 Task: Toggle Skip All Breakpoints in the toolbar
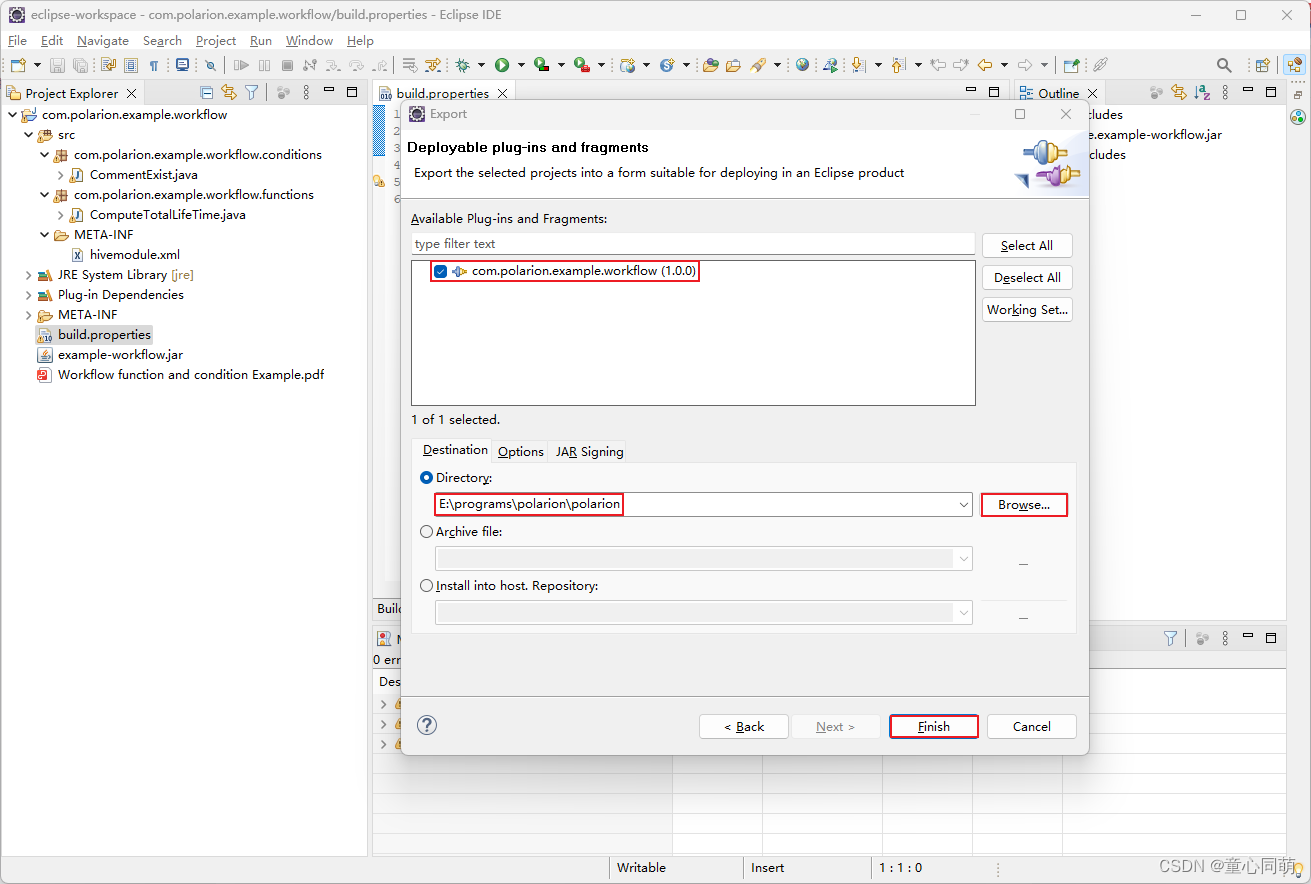(x=210, y=65)
